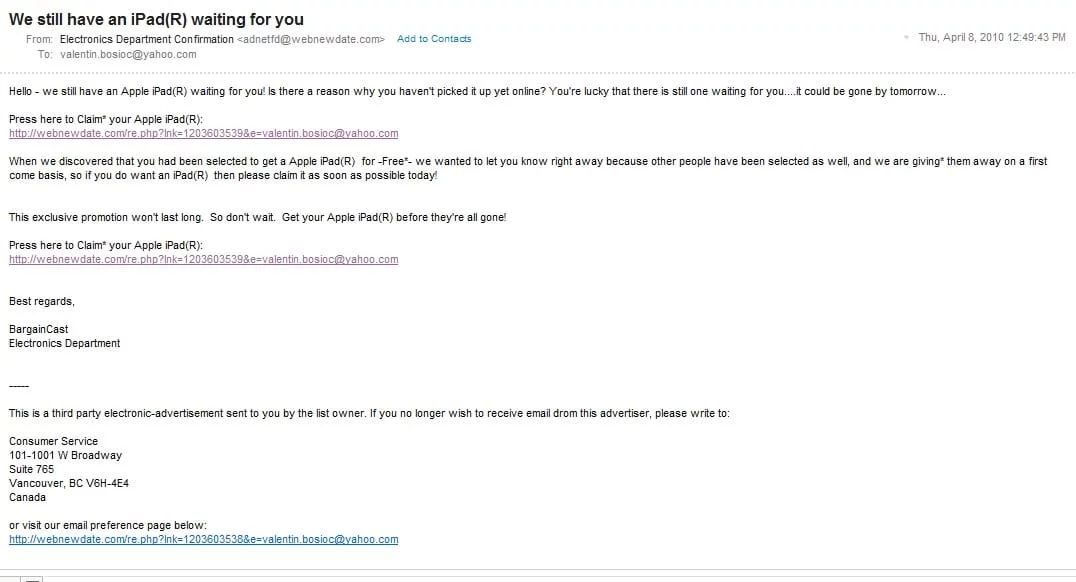Click the Thu, April 8, 2010 timestamp
This screenshot has width=1076, height=582.
(x=992, y=37)
